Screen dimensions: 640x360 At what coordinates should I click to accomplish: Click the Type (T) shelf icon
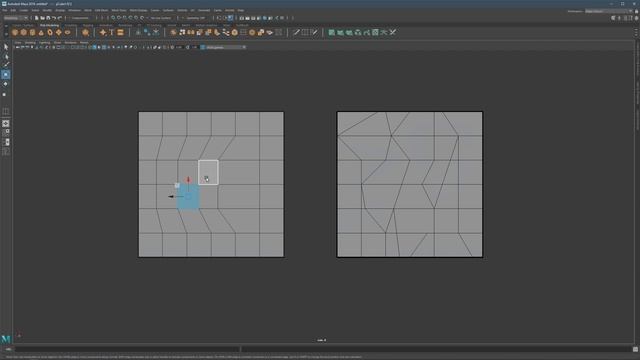point(111,32)
